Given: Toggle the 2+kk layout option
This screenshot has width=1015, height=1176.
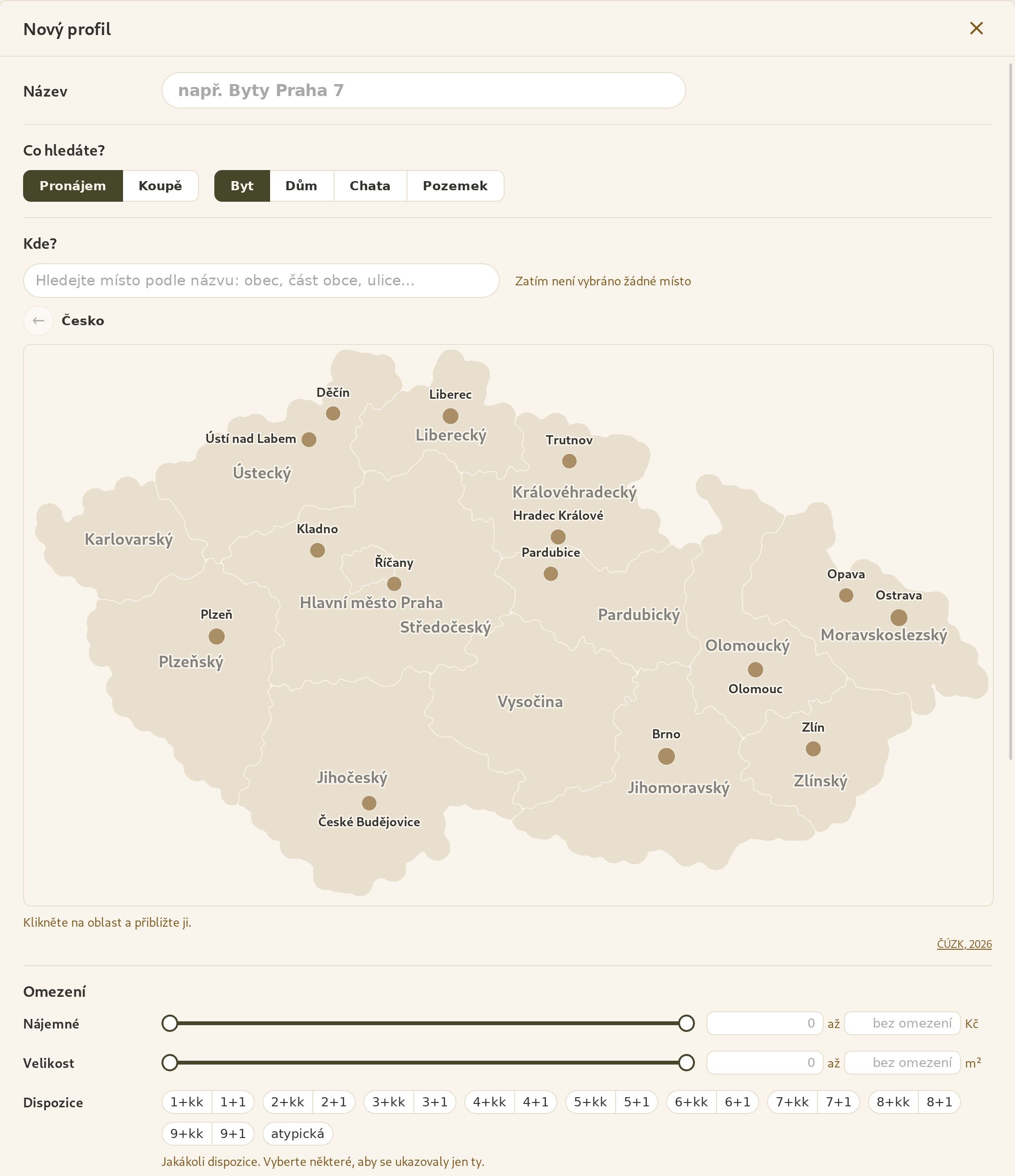Looking at the screenshot, I should (x=288, y=1102).
